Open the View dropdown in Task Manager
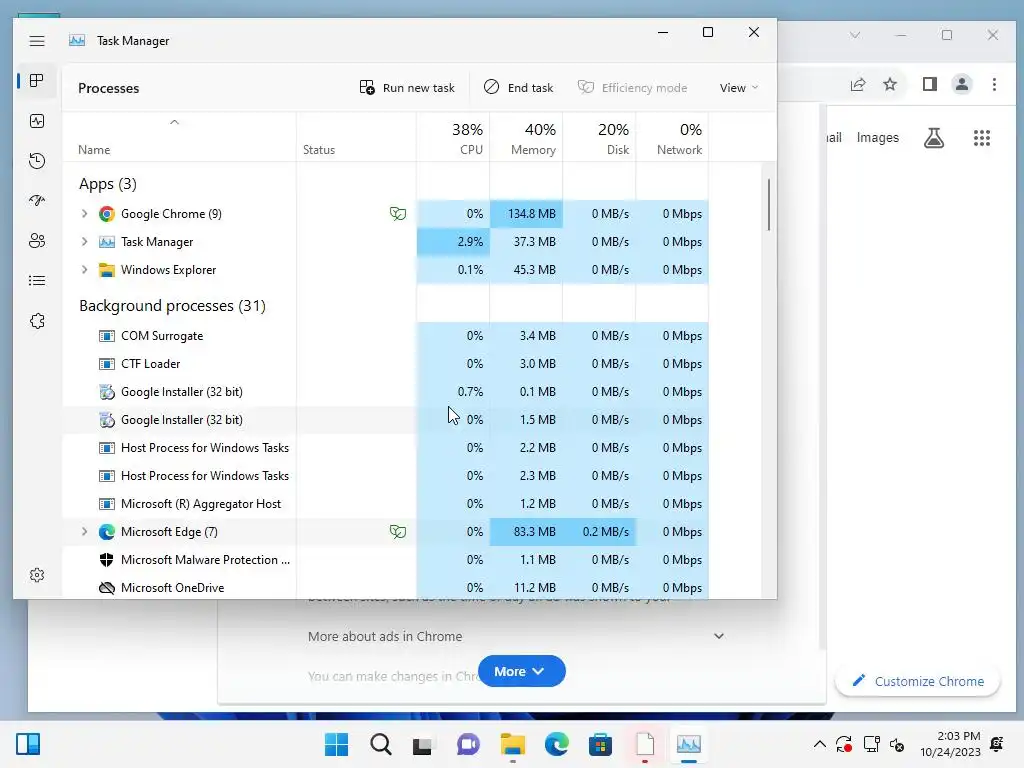1024x768 pixels. coord(739,88)
